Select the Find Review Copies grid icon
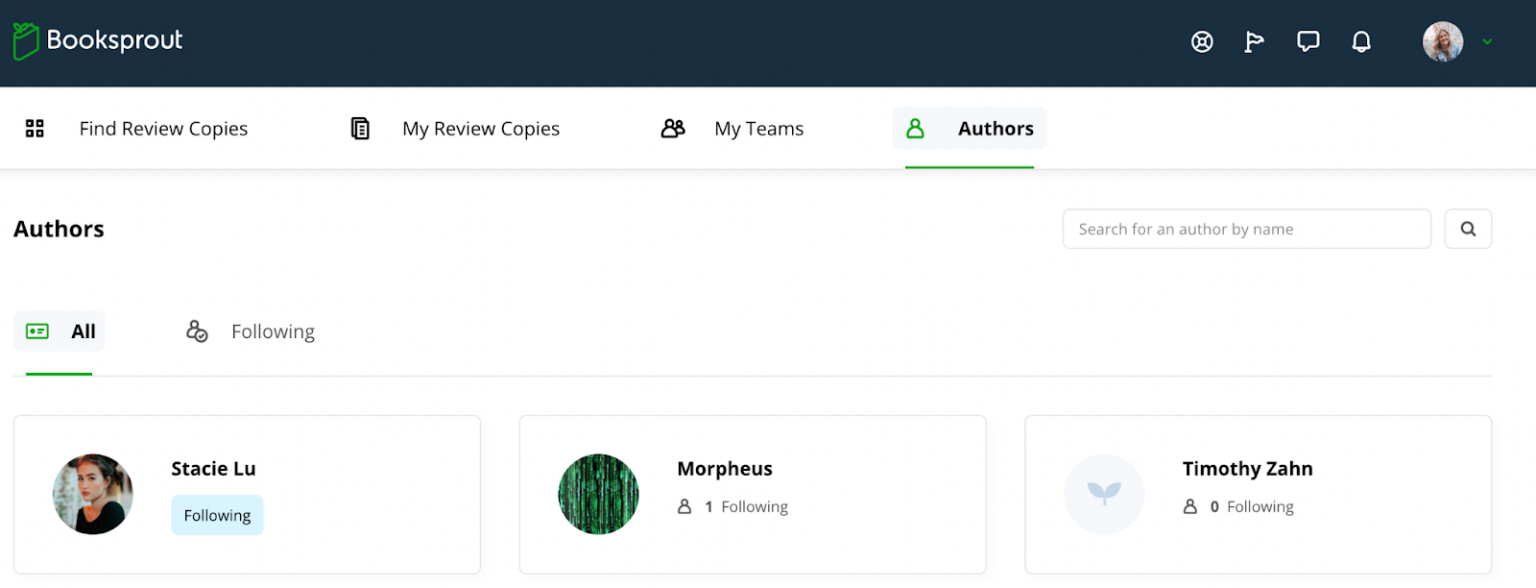The image size is (1536, 588). [x=35, y=128]
